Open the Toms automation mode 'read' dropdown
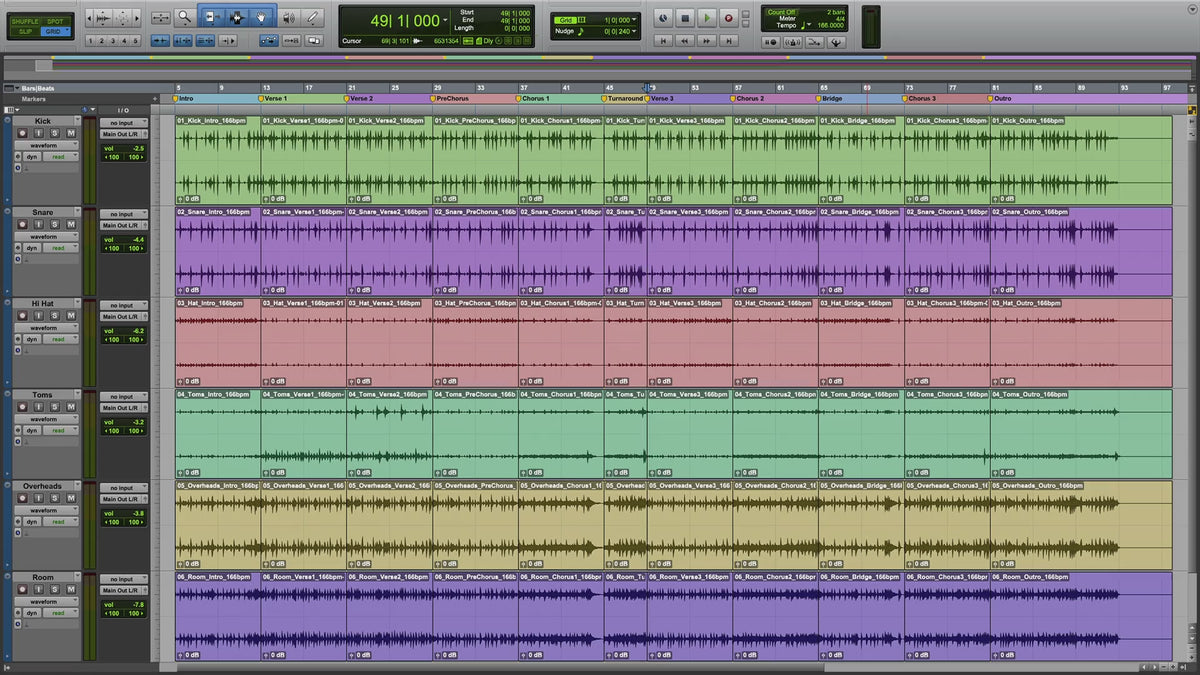Screen dimensions: 1200x675 [62, 431]
